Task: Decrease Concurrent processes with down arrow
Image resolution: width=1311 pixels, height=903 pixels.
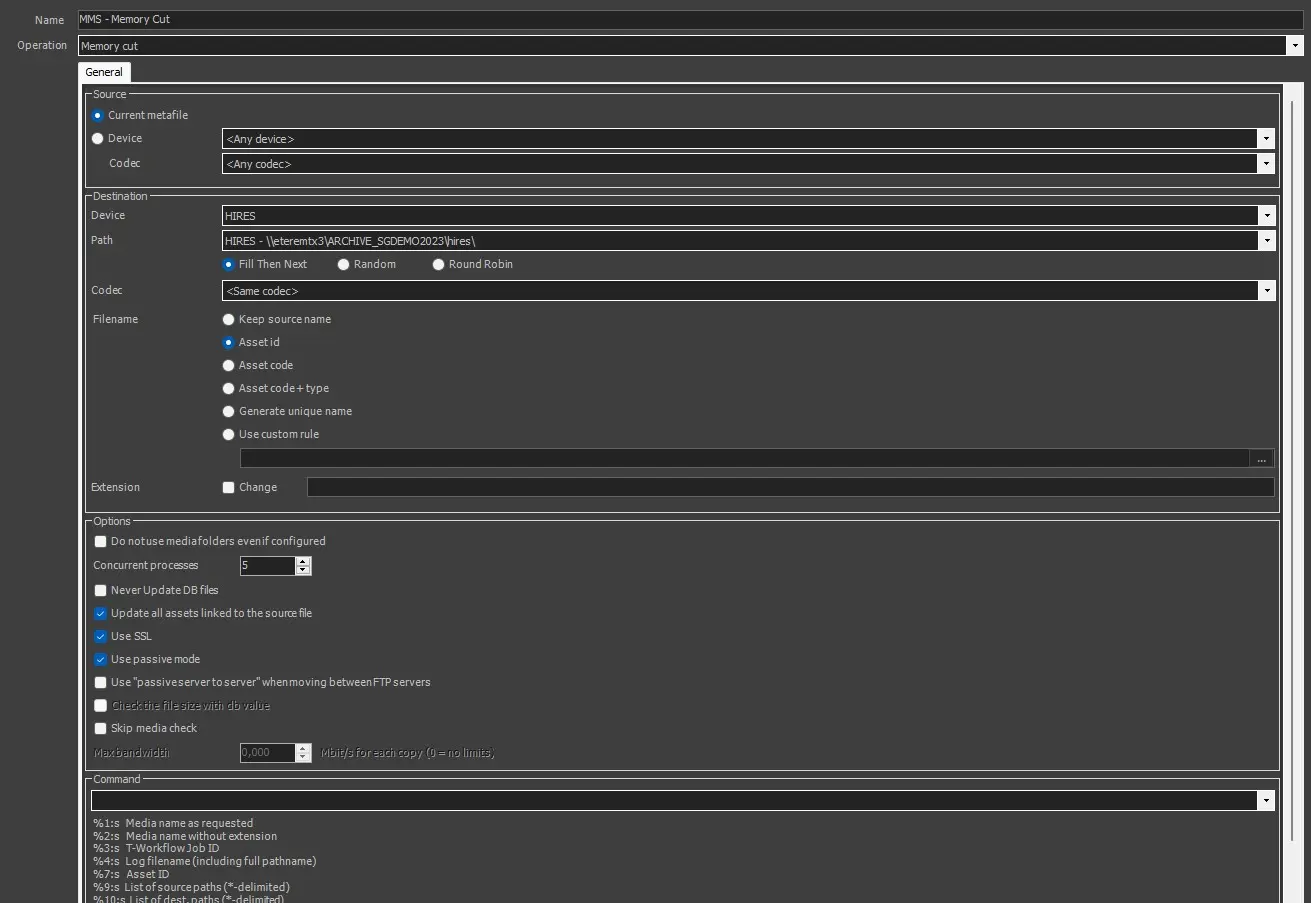Action: point(303,571)
